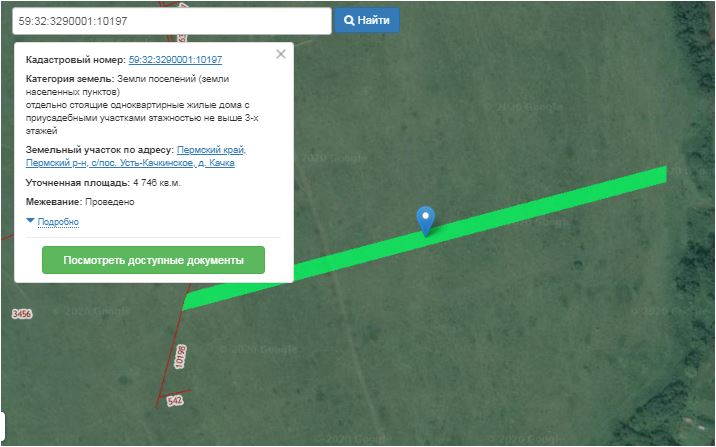
Task: Click the Пермский край address link
Action: pyautogui.click(x=211, y=150)
